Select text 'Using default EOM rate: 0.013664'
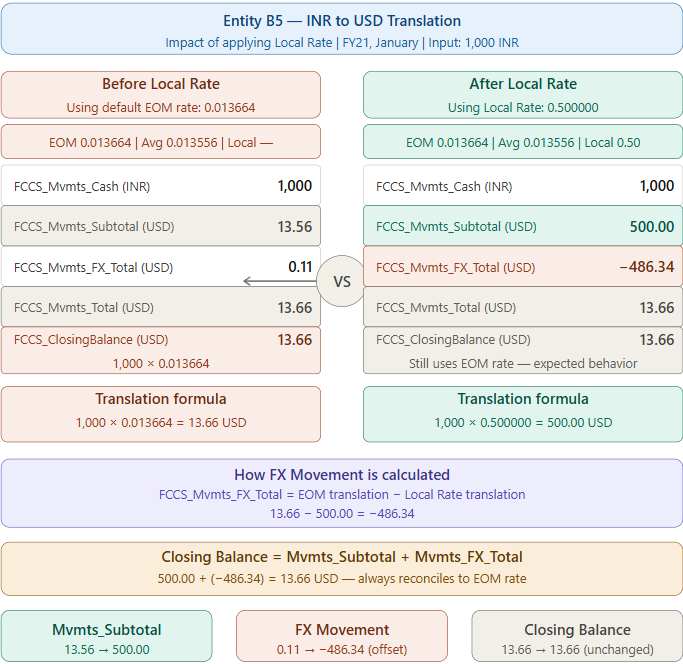The width and height of the screenshot is (683, 664). tap(161, 108)
